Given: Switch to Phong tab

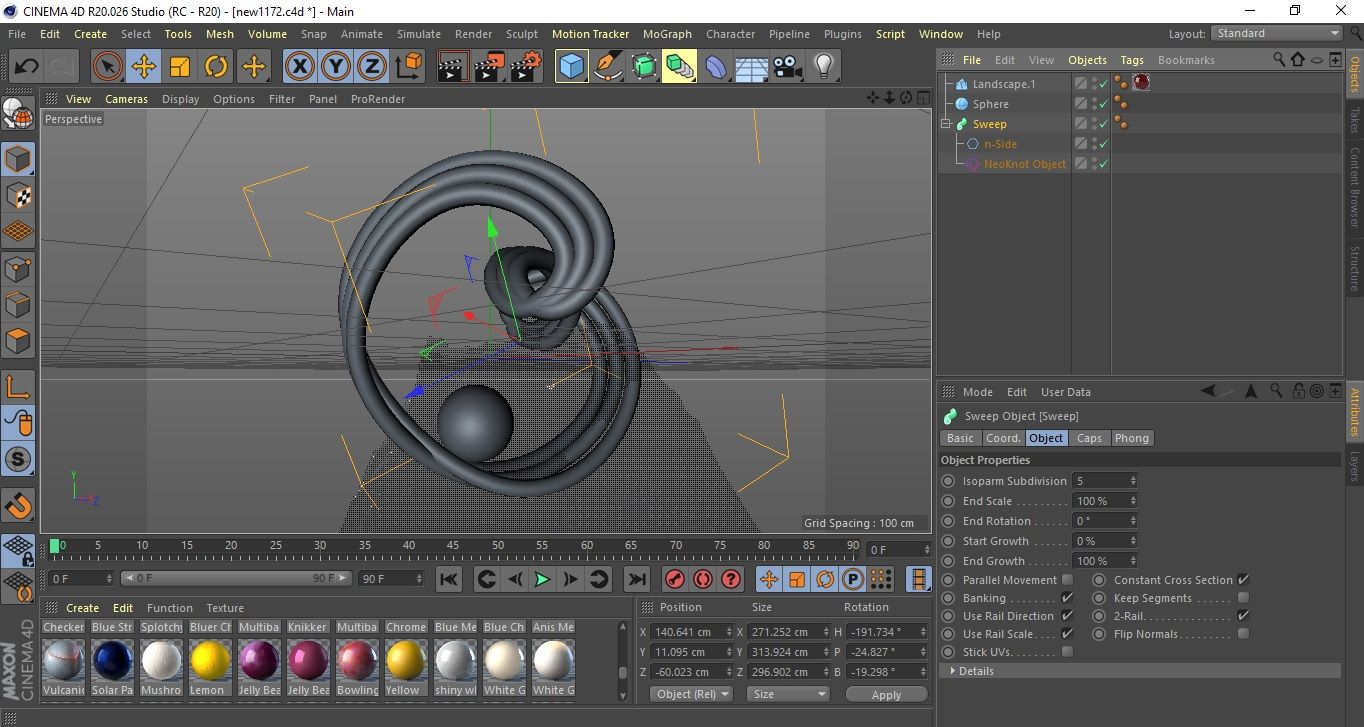Looking at the screenshot, I should pyautogui.click(x=1131, y=438).
